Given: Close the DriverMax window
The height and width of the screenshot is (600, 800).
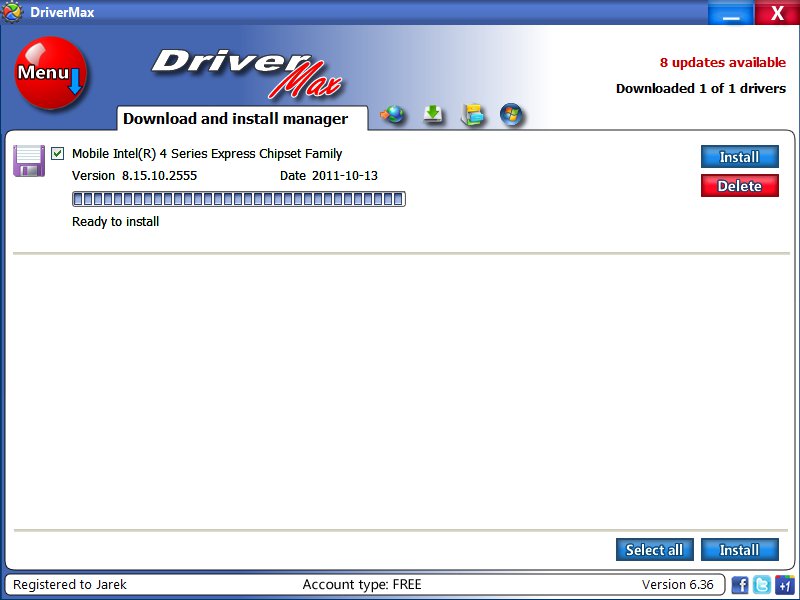Looking at the screenshot, I should (777, 12).
